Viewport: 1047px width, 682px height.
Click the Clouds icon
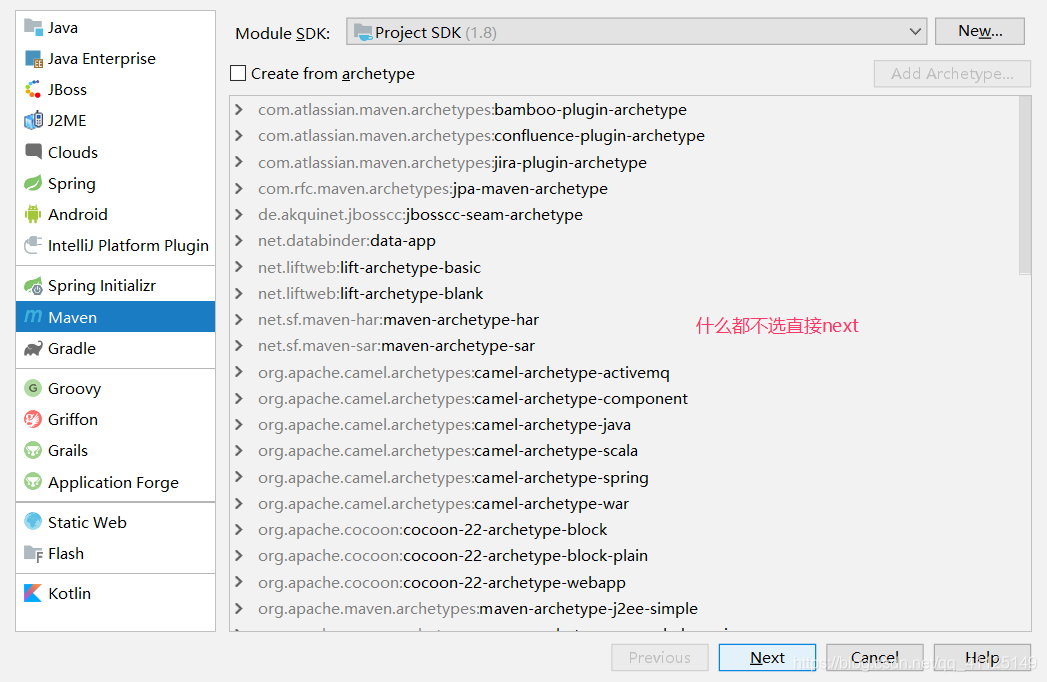(33, 152)
